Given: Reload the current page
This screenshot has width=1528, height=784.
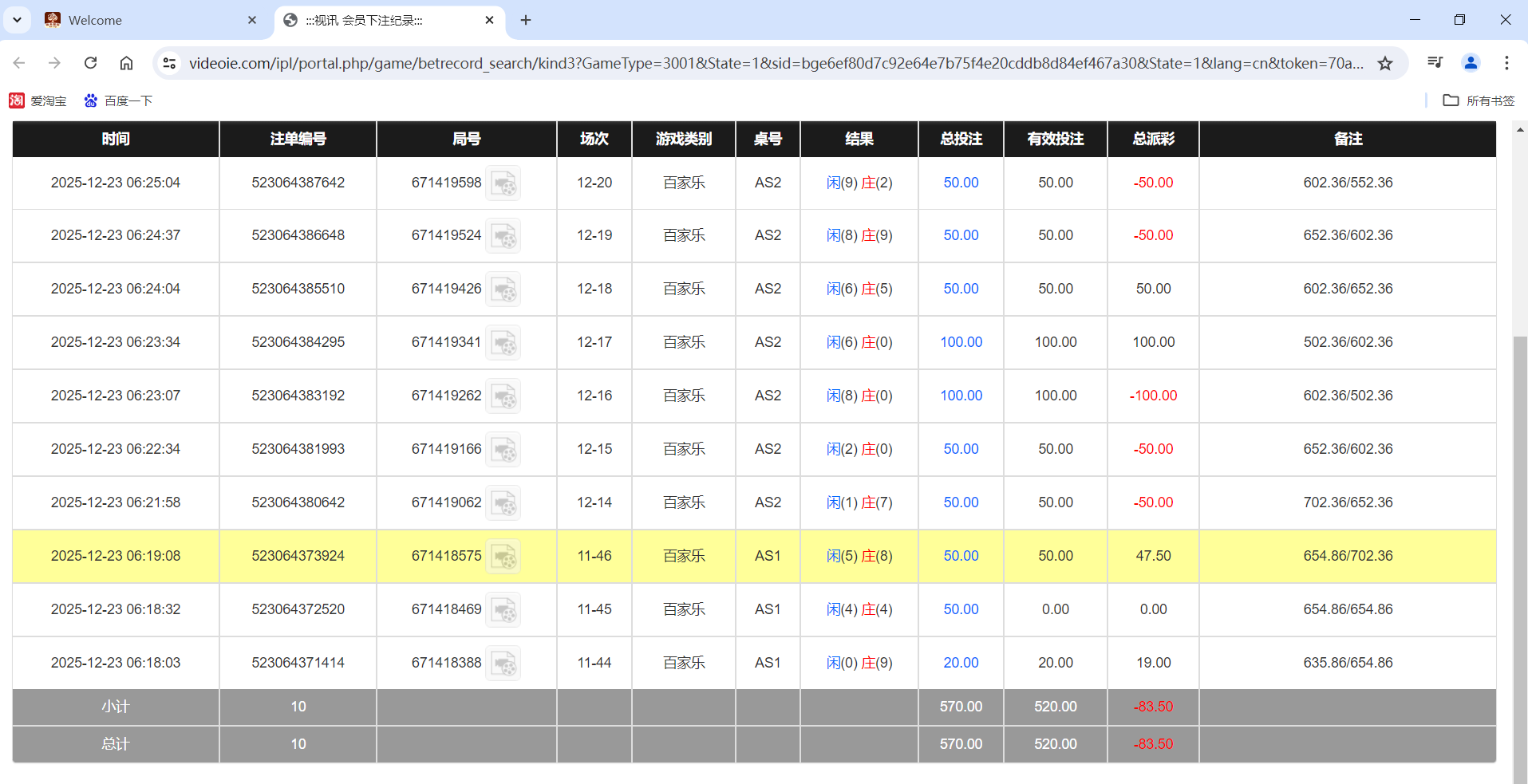Looking at the screenshot, I should 90,62.
